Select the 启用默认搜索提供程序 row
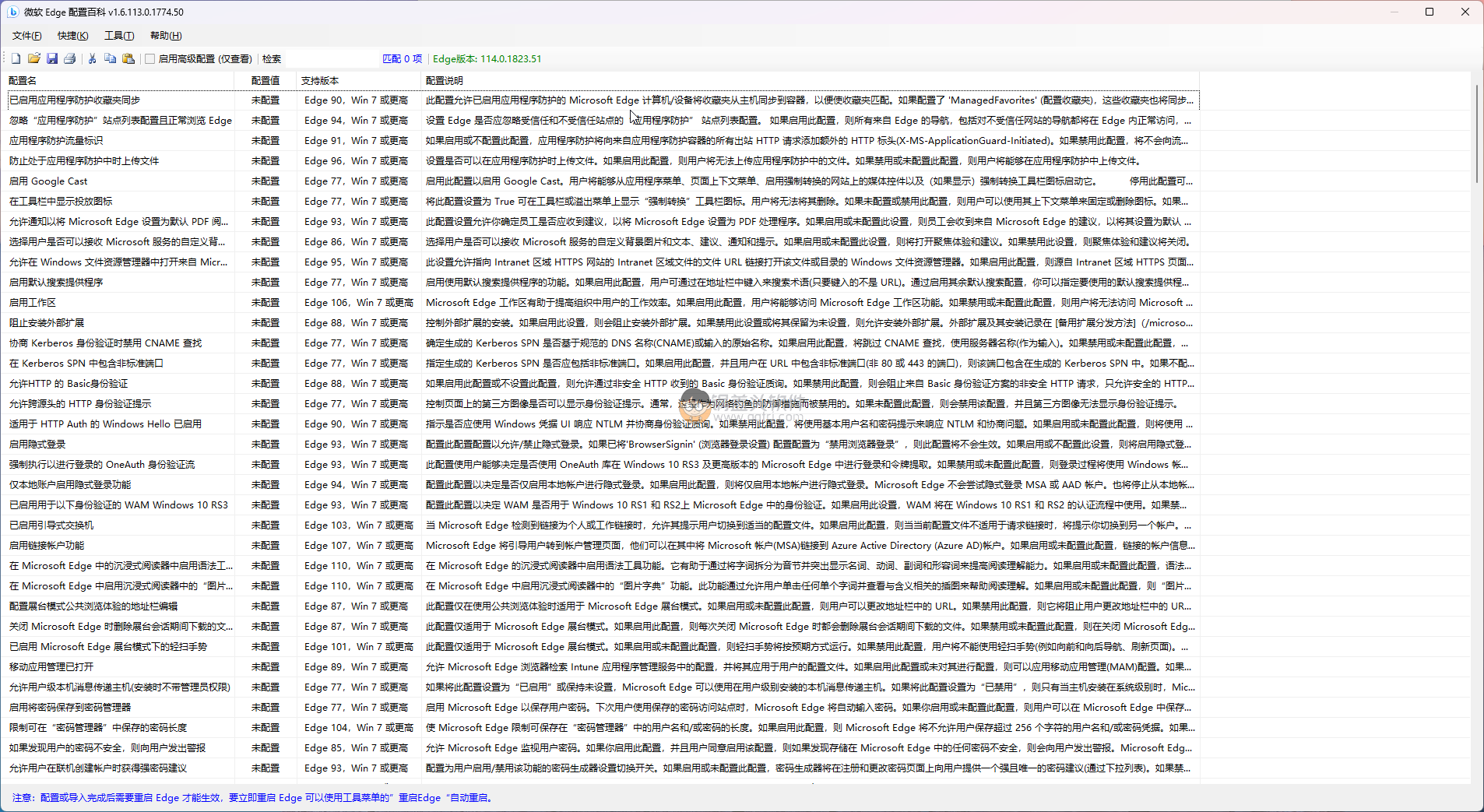1484x812 pixels. (603, 283)
